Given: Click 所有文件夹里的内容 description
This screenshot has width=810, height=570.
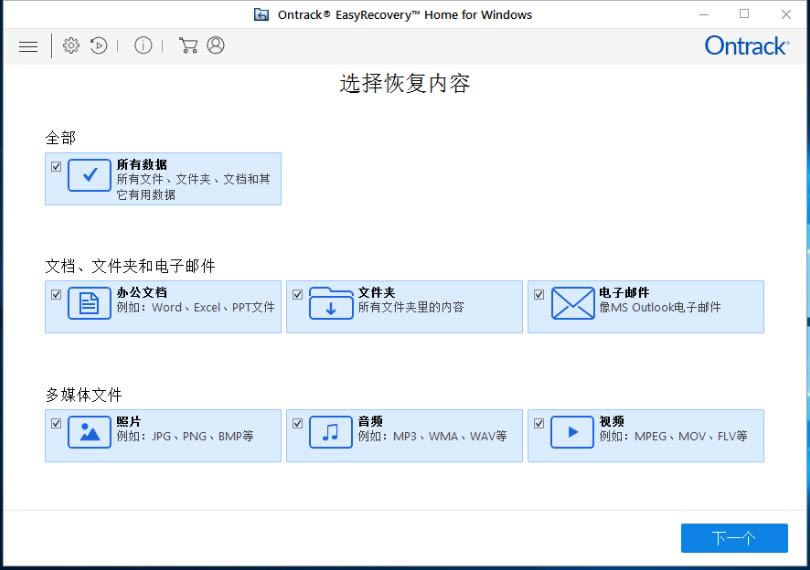Looking at the screenshot, I should click(x=411, y=307).
